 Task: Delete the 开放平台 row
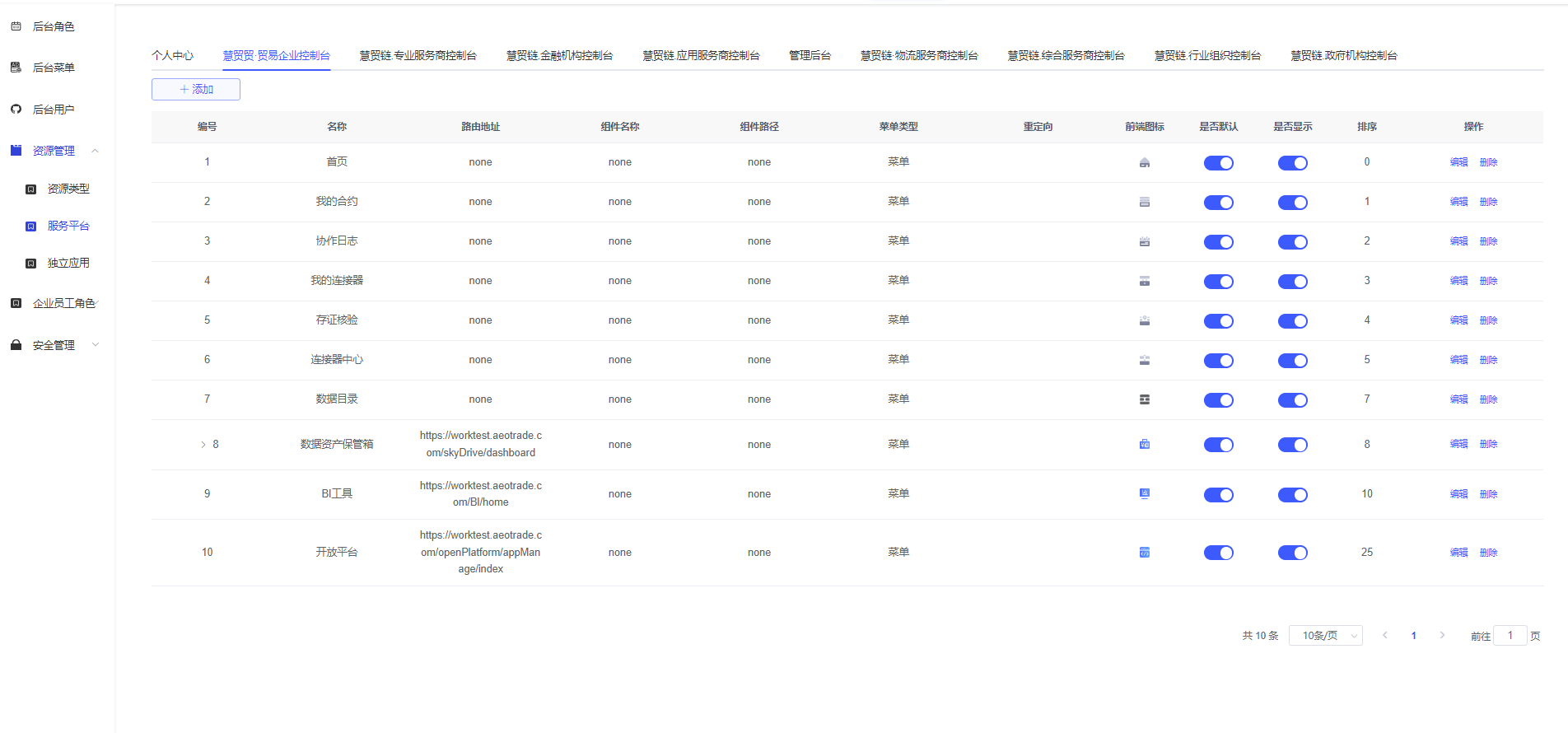[1488, 553]
